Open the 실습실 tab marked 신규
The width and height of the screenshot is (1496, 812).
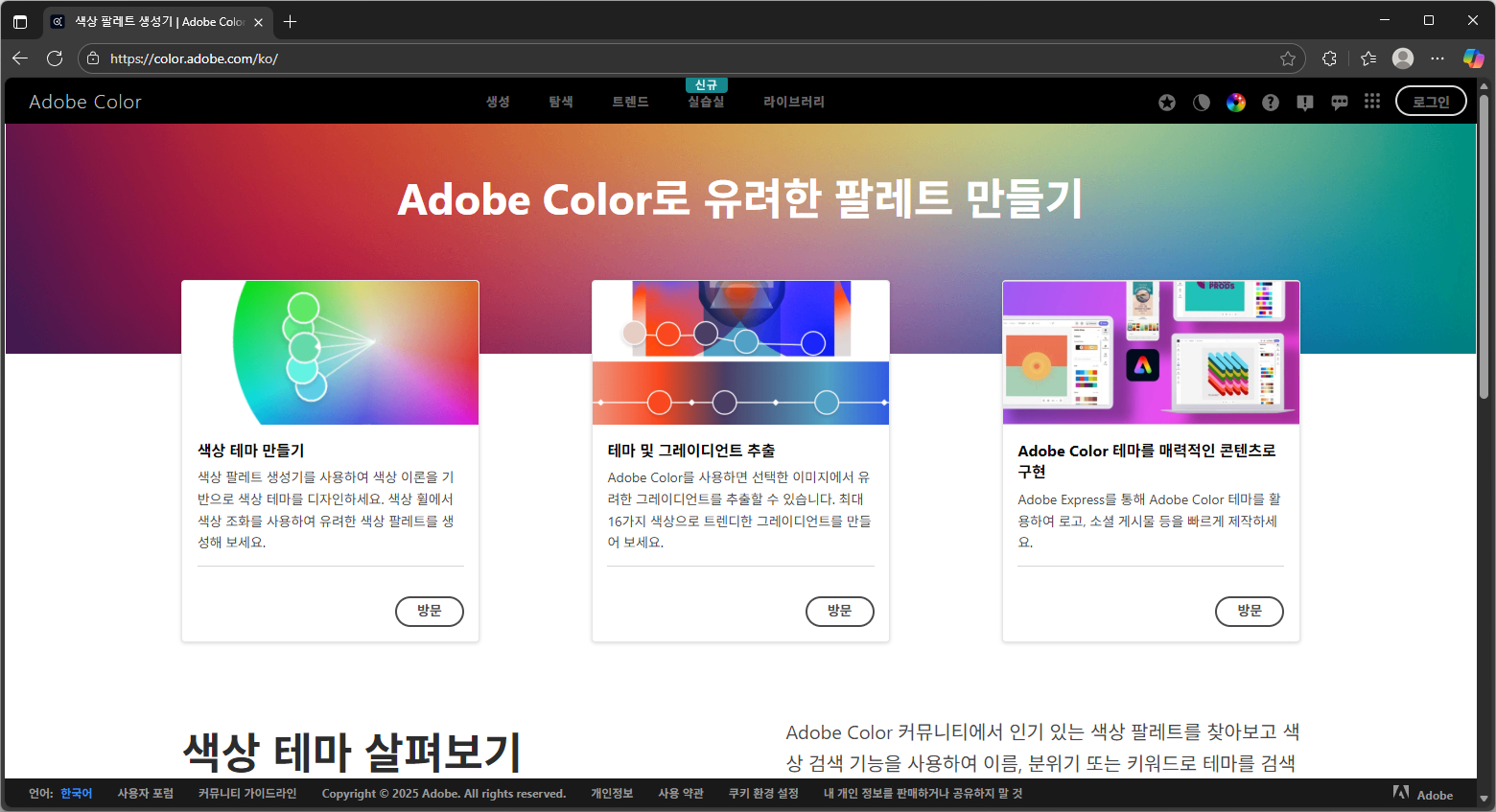click(706, 101)
